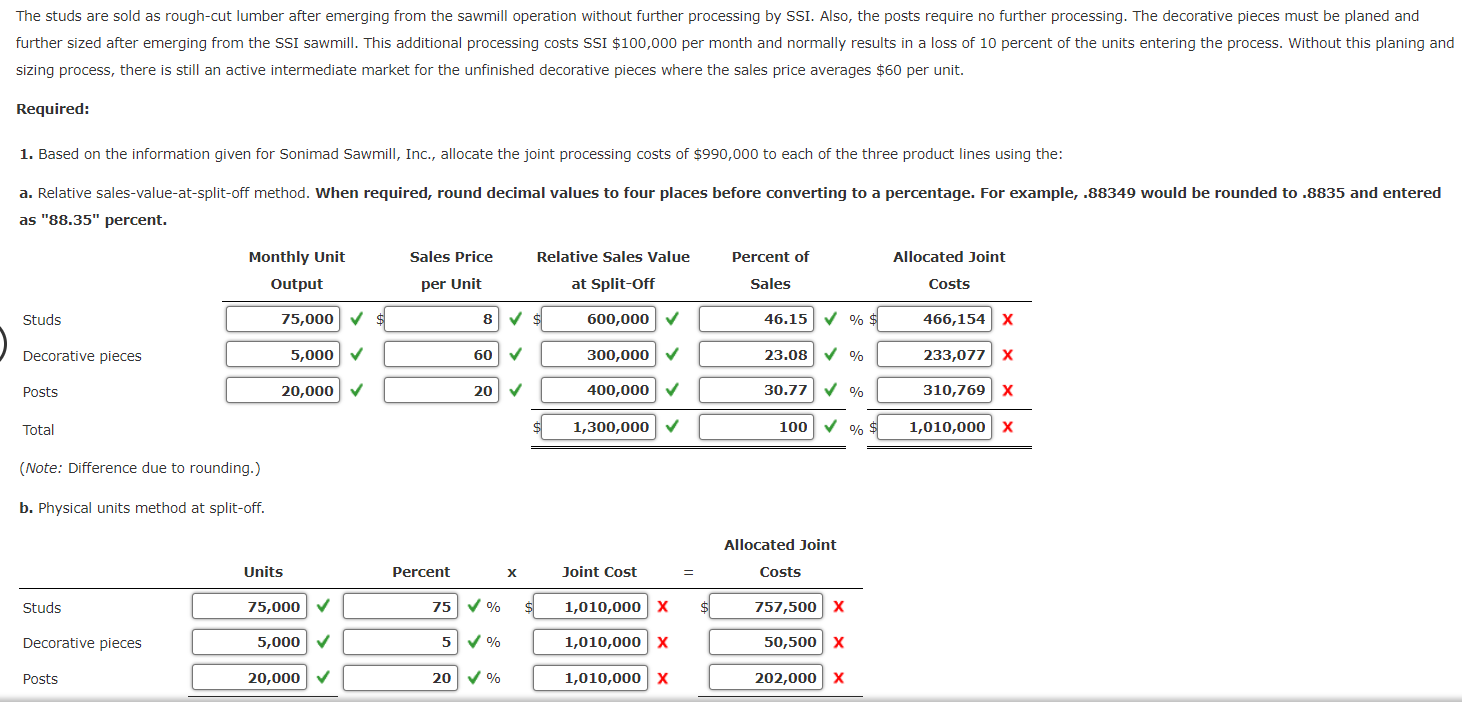Click the red X beside Studs allocated cost 466,154
1462x709 pixels.
1007,319
